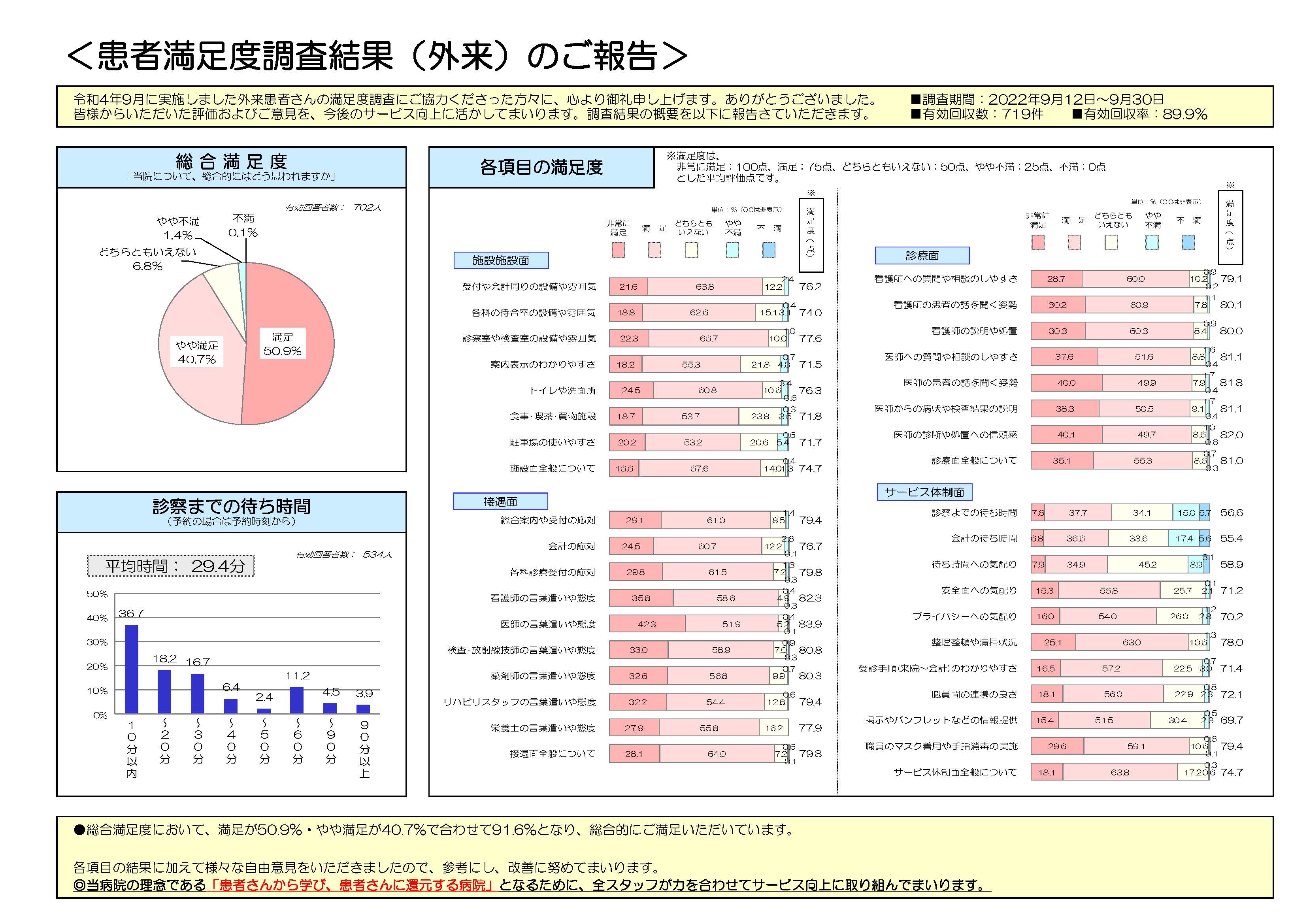Click the やや不満 1.4% pie label
The height and width of the screenshot is (924, 1307).
tap(178, 228)
